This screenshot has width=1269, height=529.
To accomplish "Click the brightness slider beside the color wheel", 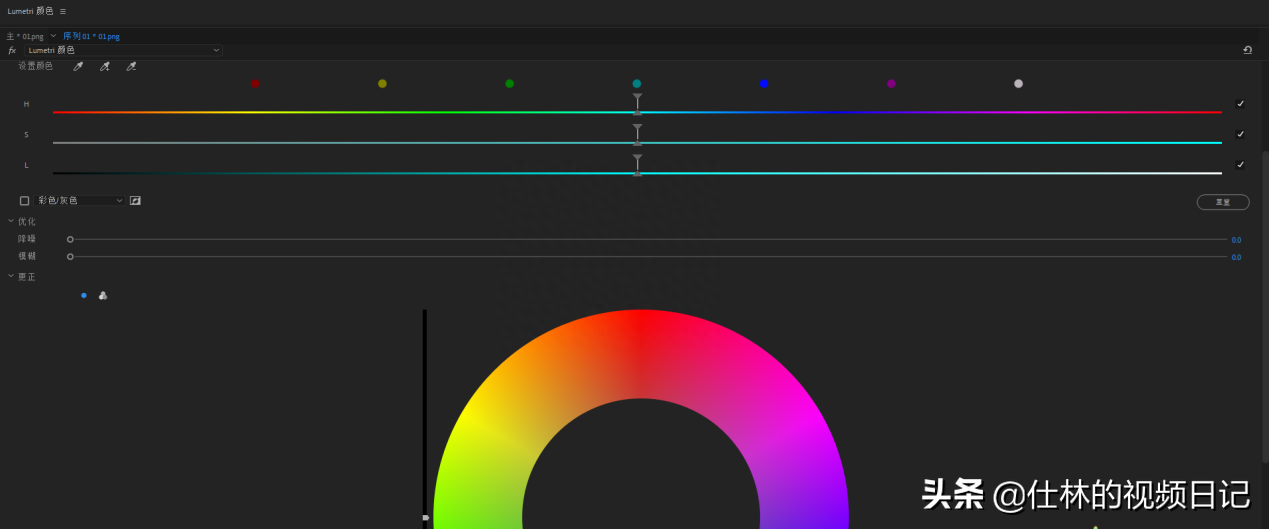I will [x=425, y=418].
